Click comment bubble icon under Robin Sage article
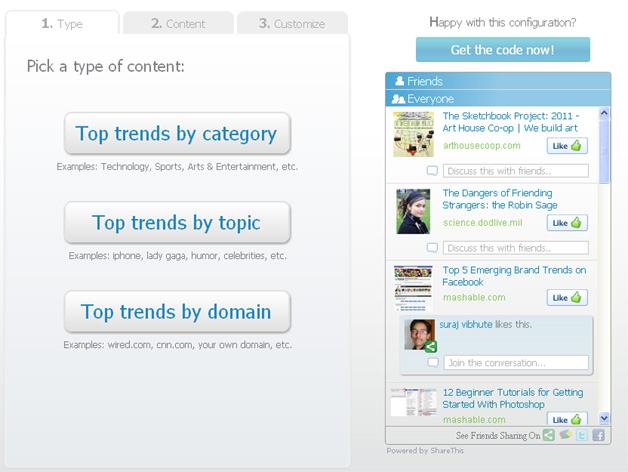This screenshot has height=472, width=628. pos(432,248)
